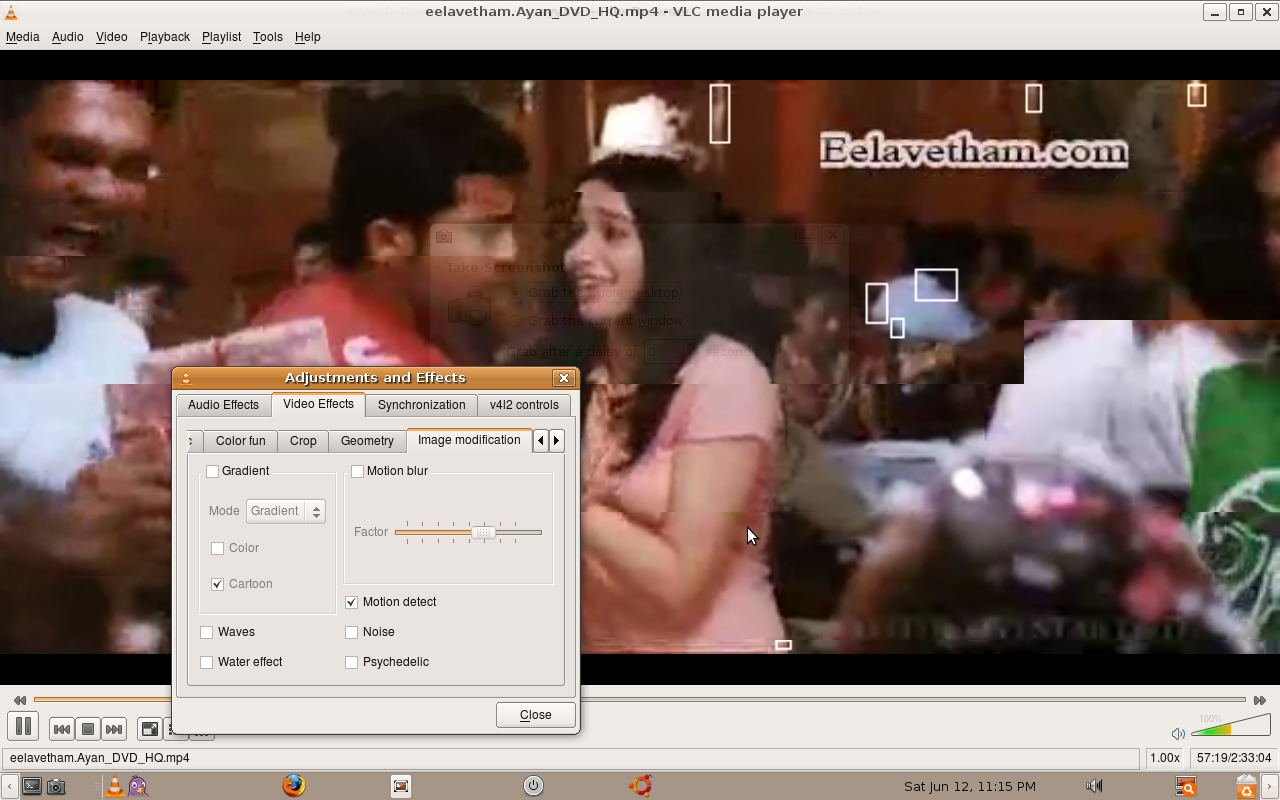
Task: Select the Crop sub-tab
Action: 303,441
